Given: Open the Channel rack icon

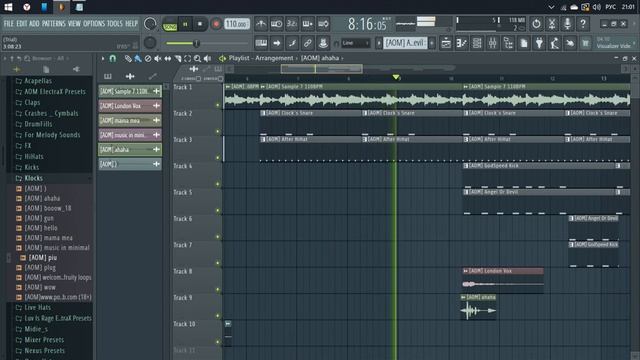Looking at the screenshot, I should [477, 43].
